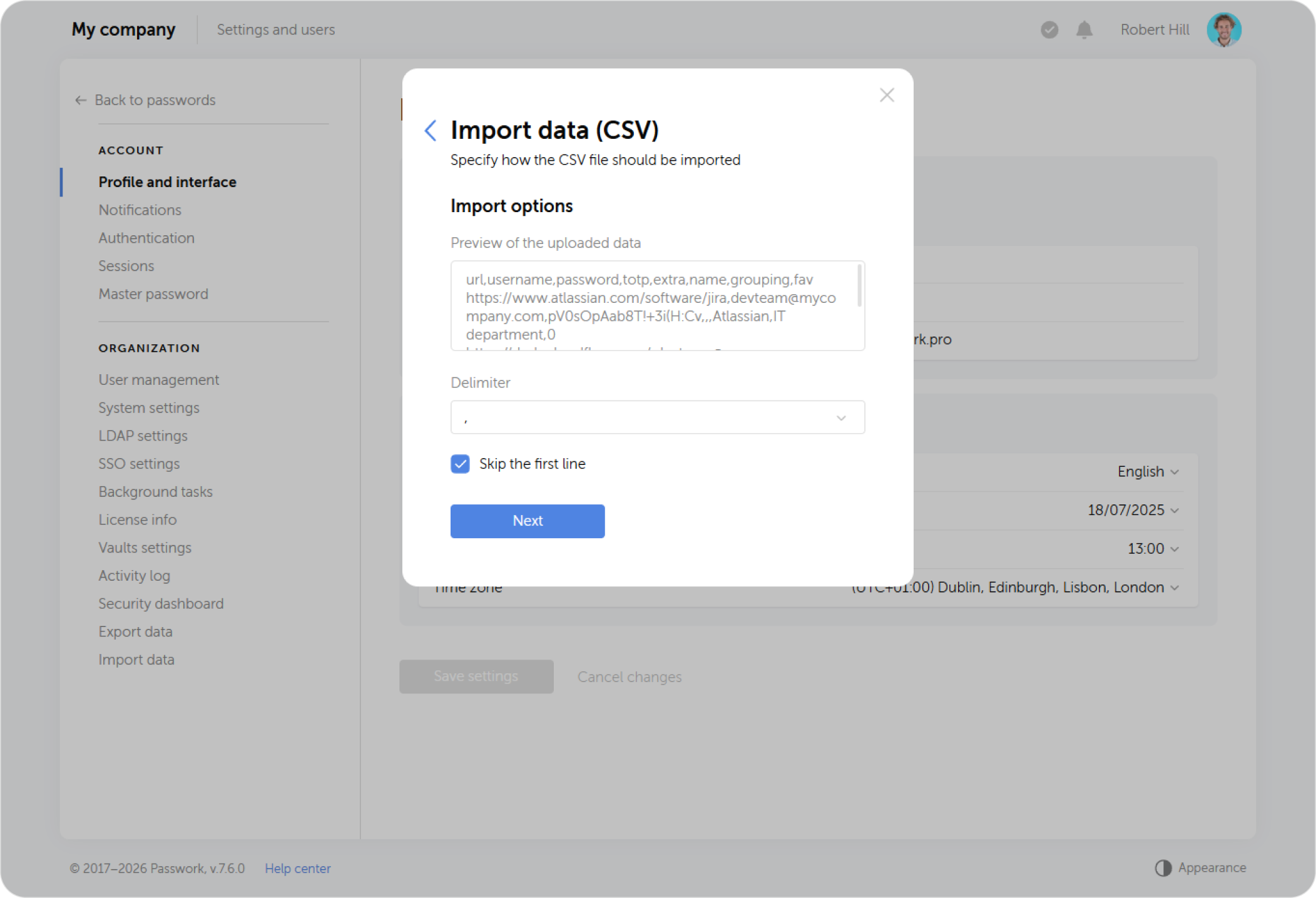
Task: Open License info
Action: pyautogui.click(x=137, y=519)
